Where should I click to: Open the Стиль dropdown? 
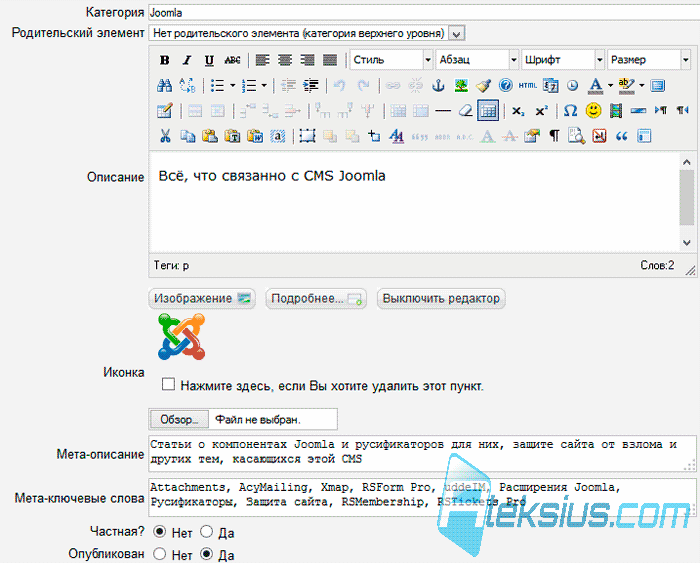pos(392,60)
